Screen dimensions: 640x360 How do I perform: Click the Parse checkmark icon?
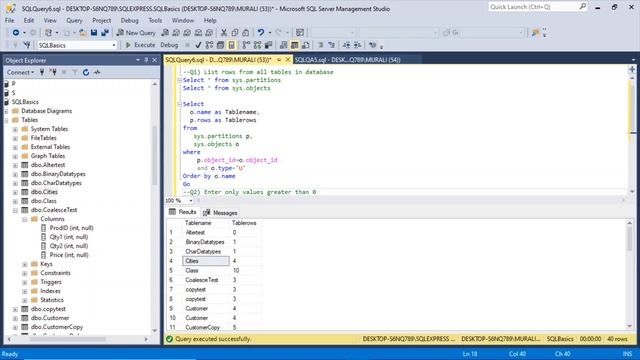(198, 45)
